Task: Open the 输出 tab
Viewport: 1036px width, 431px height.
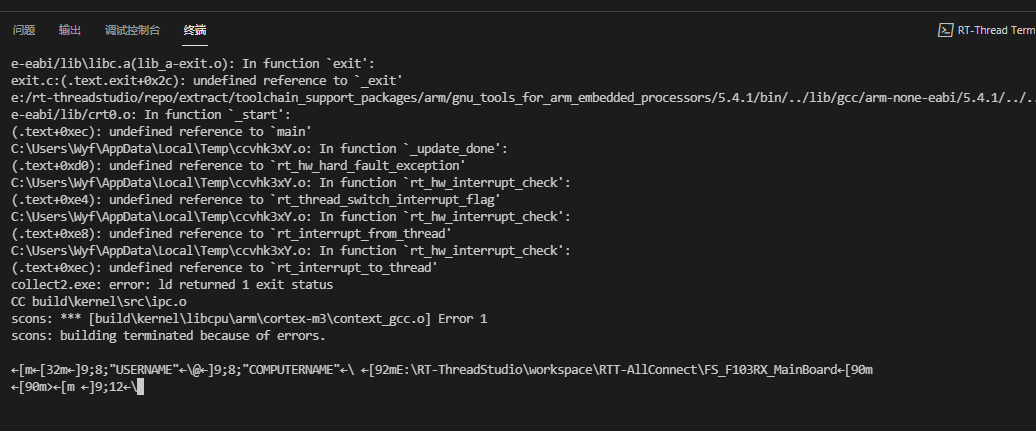Action: (x=69, y=30)
